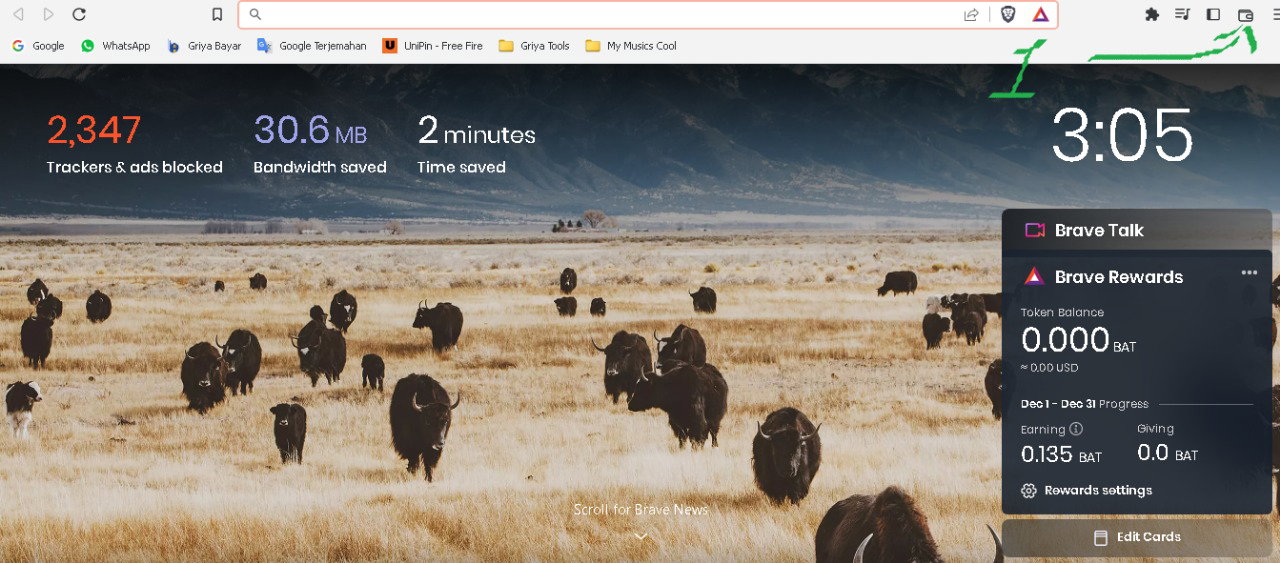Screen dimensions: 1280x563
Task: Open the Brave Rewards card three-dot menu
Action: 1249,272
